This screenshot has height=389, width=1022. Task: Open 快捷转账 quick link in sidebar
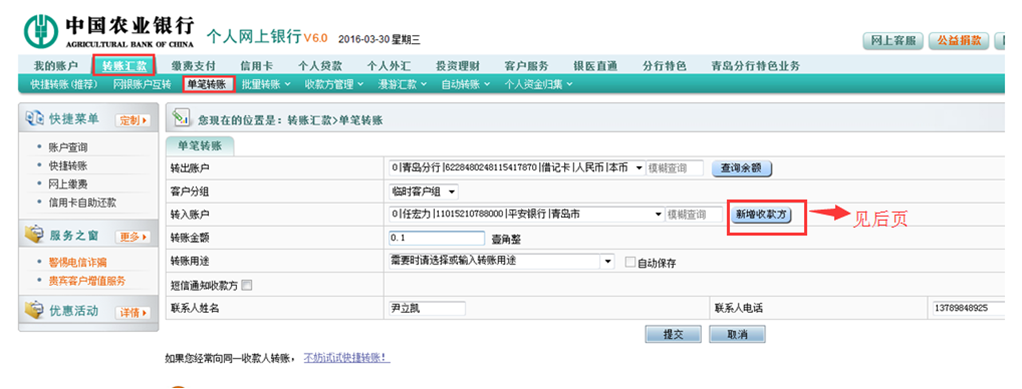coord(68,166)
